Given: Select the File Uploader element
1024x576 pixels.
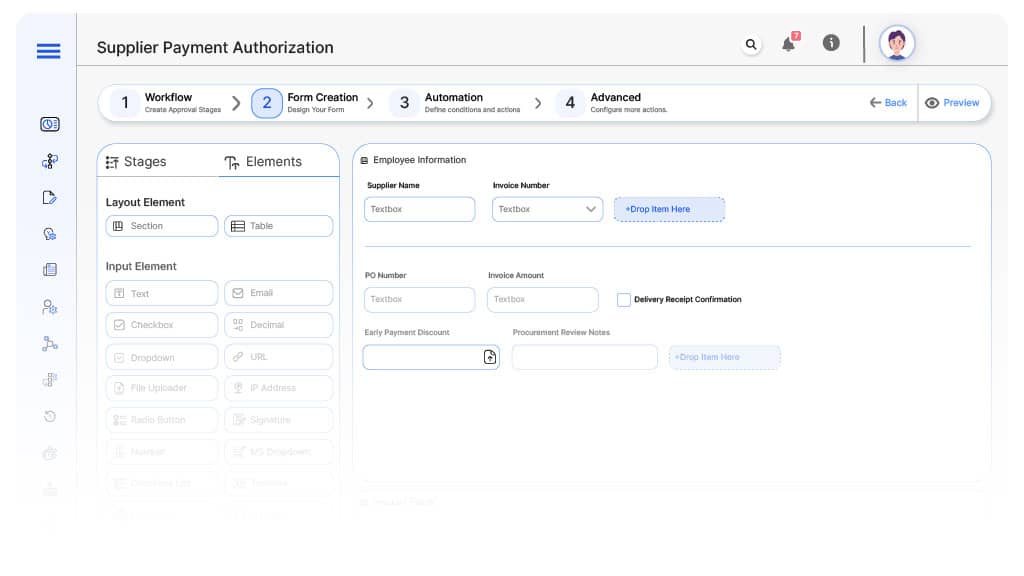Looking at the screenshot, I should [x=161, y=388].
